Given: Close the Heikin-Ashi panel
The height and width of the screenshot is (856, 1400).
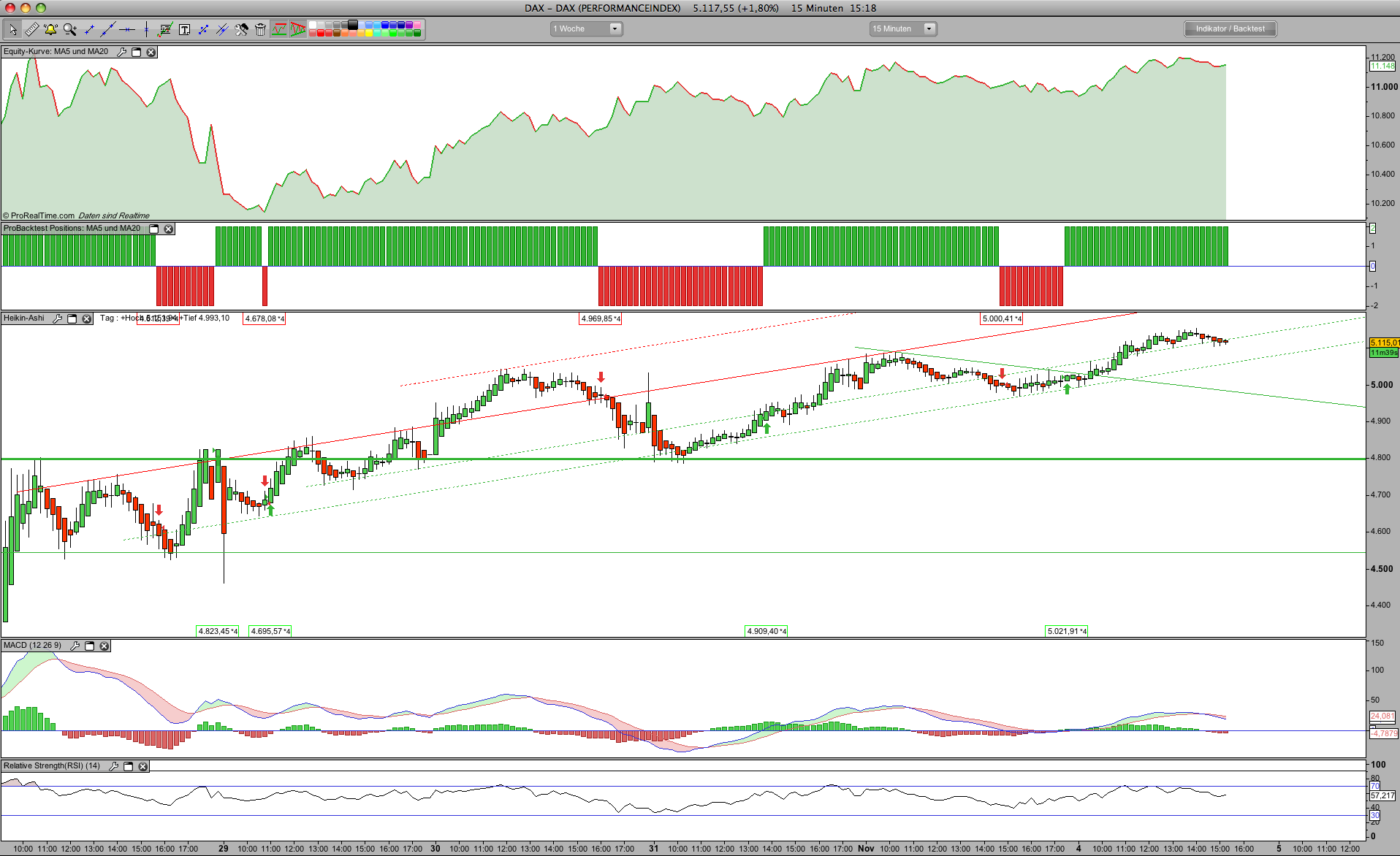Looking at the screenshot, I should point(87,318).
